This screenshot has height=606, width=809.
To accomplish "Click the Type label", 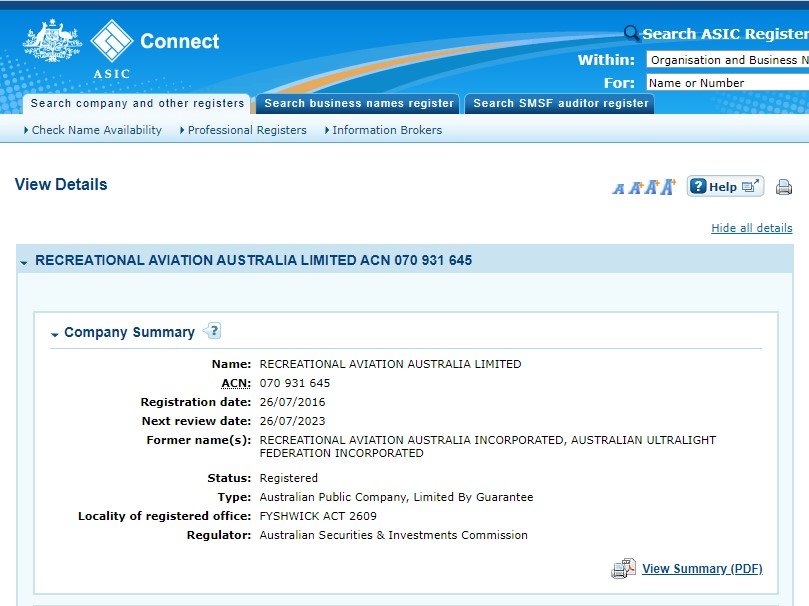I will pos(234,497).
